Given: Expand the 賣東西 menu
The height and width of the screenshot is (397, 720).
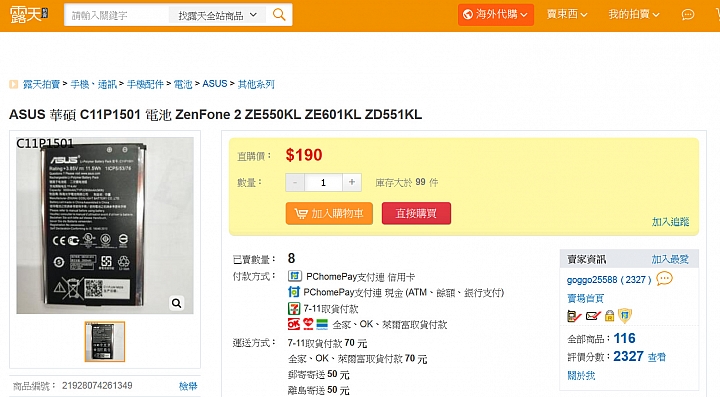Looking at the screenshot, I should (x=567, y=15).
